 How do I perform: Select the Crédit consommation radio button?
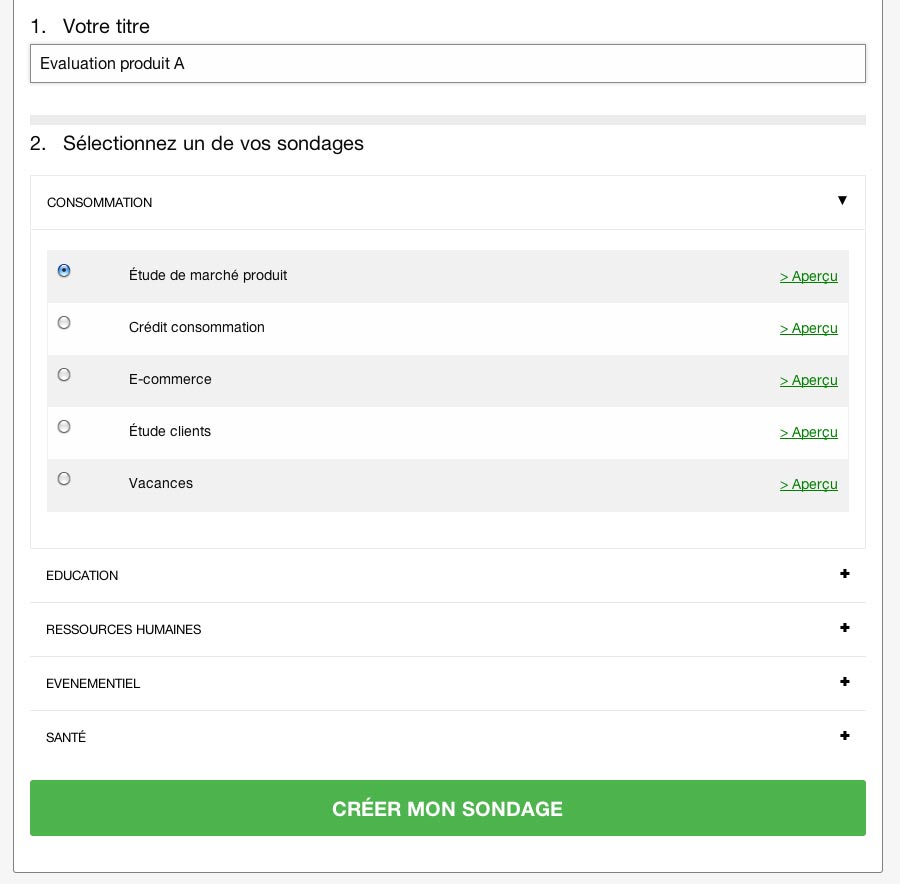64,323
